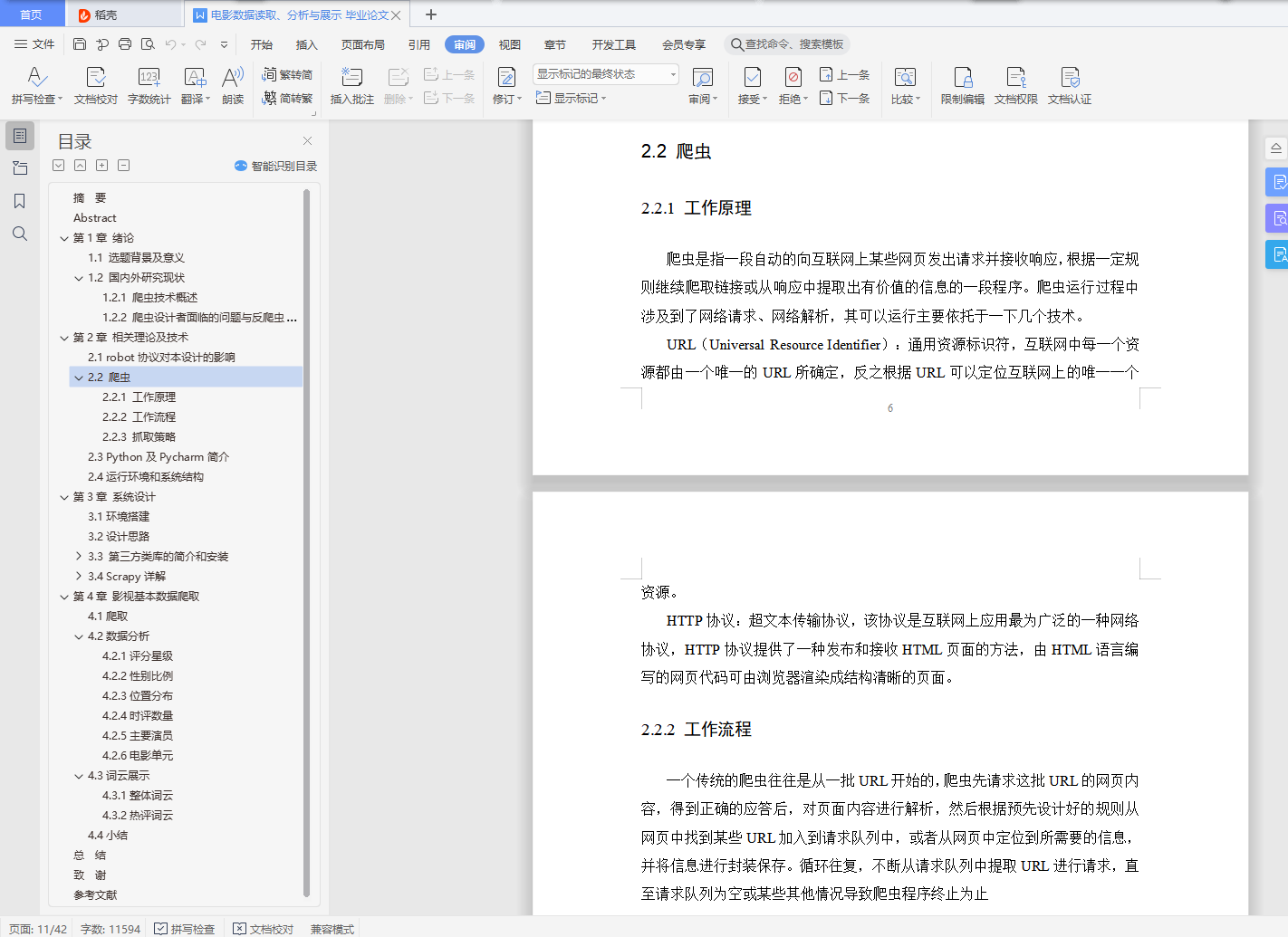Viewport: 1288px width, 937px height.
Task: Open the 文件 menu
Action: point(34,44)
